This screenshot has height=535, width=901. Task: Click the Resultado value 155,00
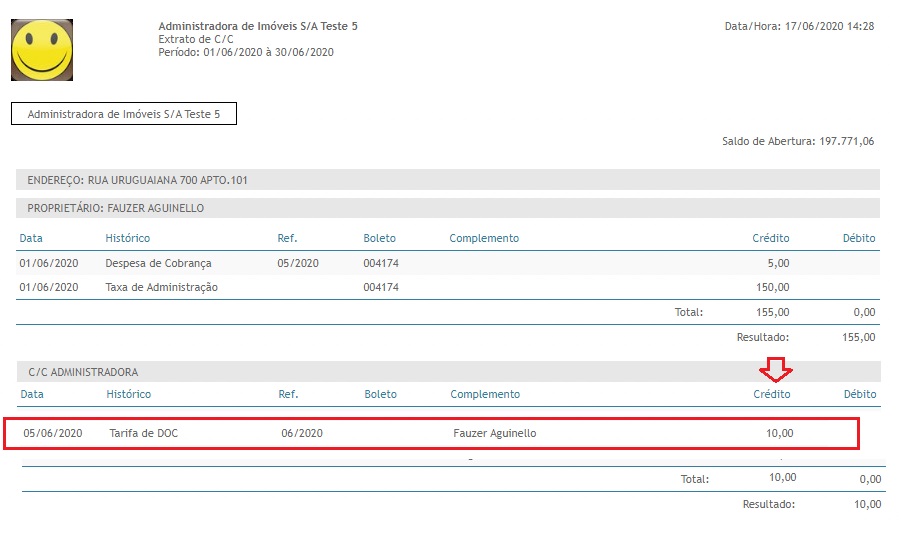860,338
